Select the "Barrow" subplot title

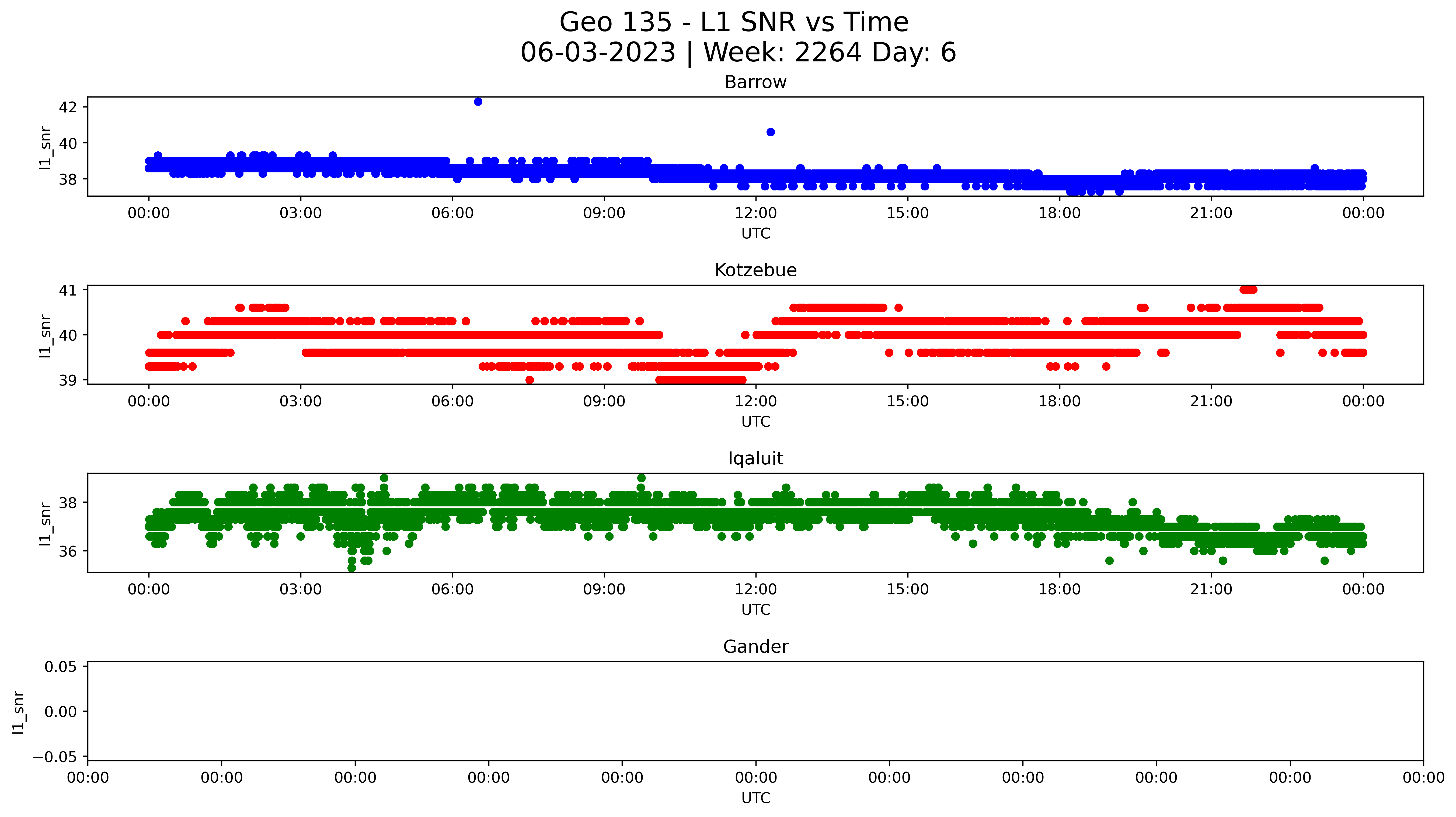tap(756, 82)
